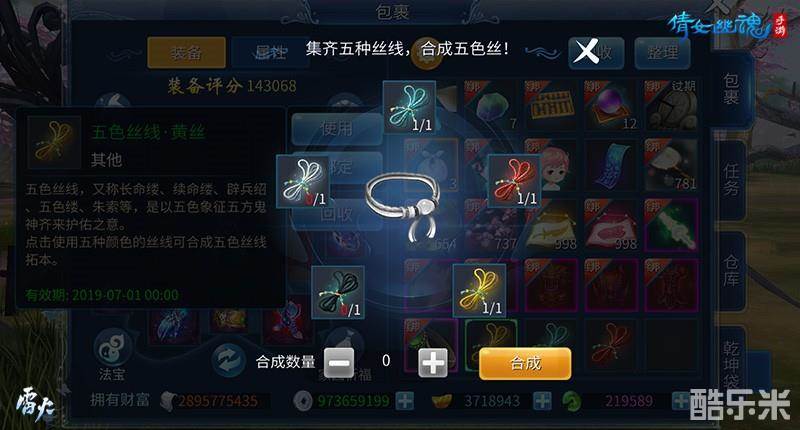Select the white silk thread icon
This screenshot has height=430, width=800.
click(303, 182)
